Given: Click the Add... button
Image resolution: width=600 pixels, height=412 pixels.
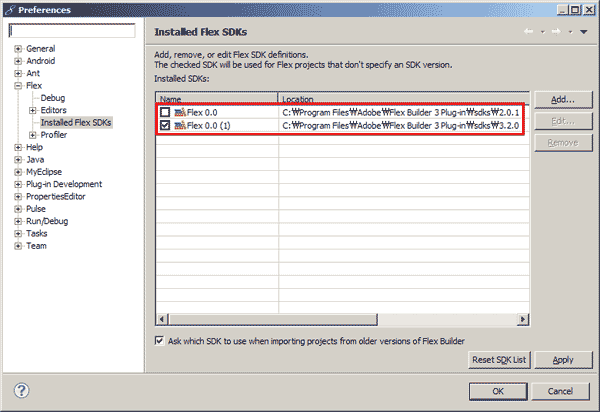Looking at the screenshot, I should [563, 100].
